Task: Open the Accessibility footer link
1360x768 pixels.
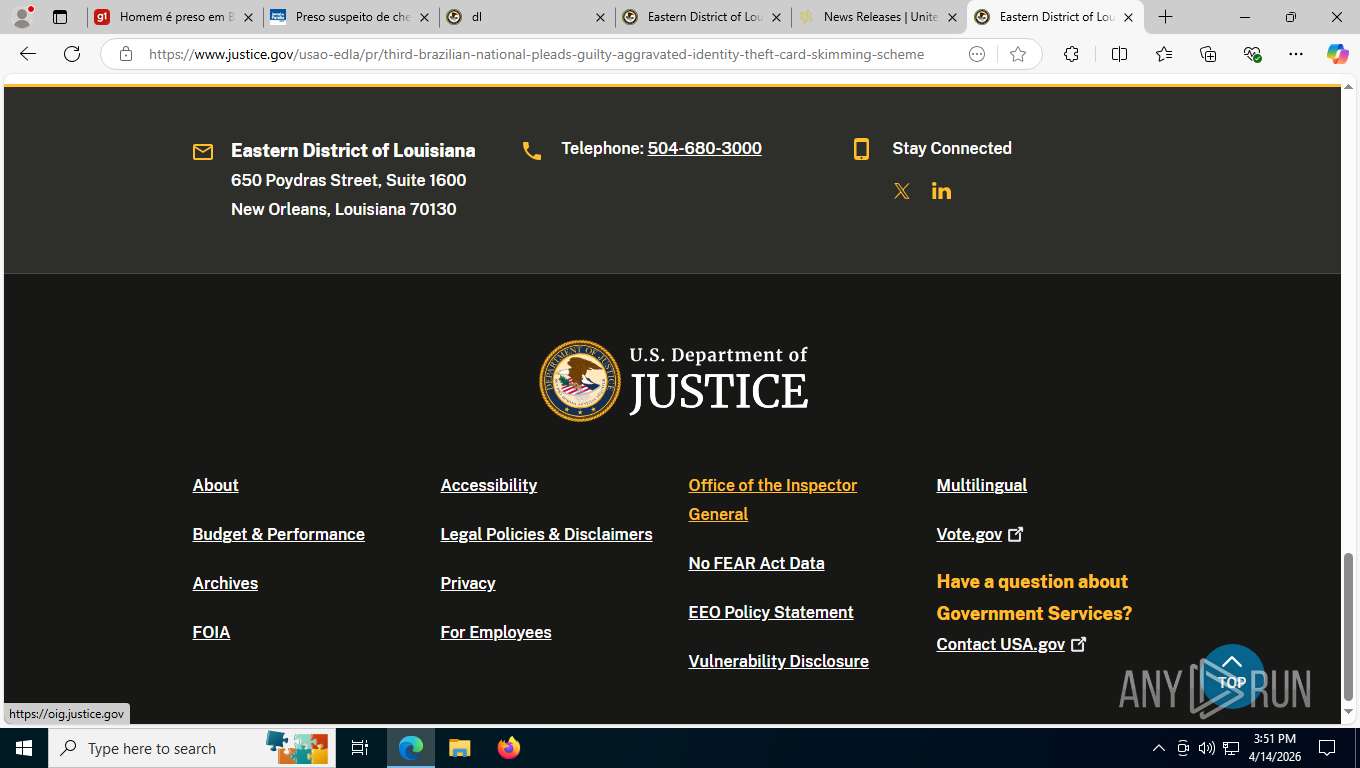Action: coord(488,485)
